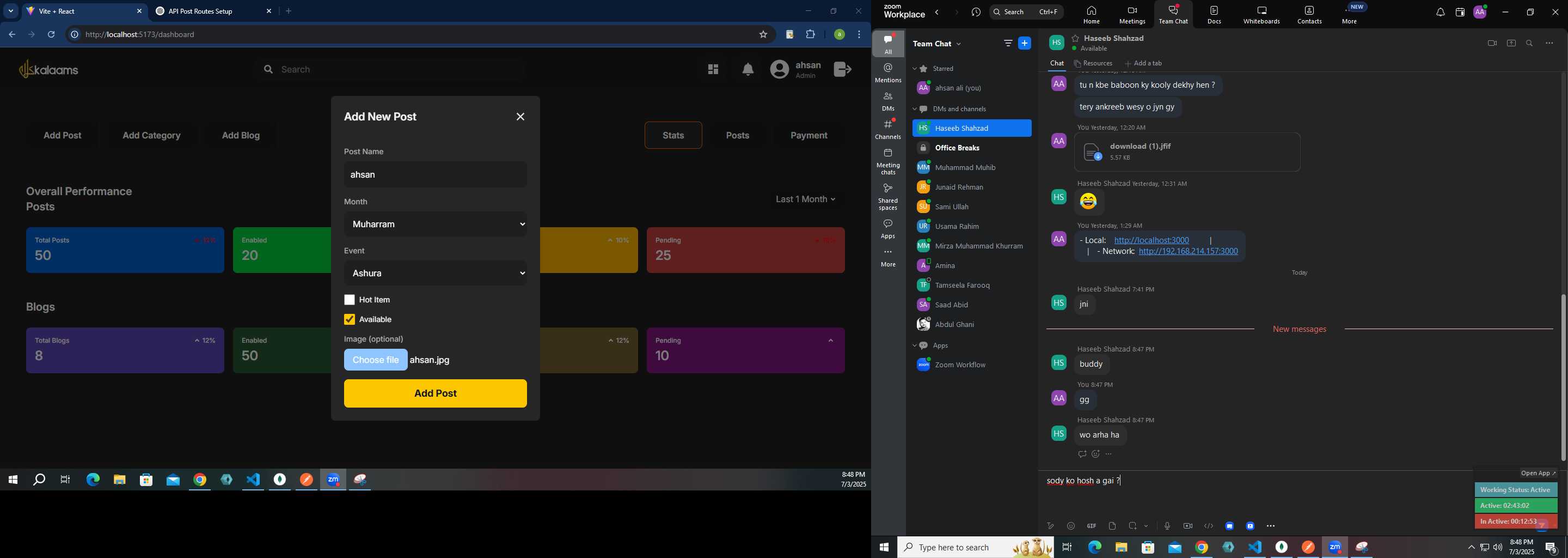Switch to the Resources tab in chat
1568x558 pixels.
[x=1093, y=63]
